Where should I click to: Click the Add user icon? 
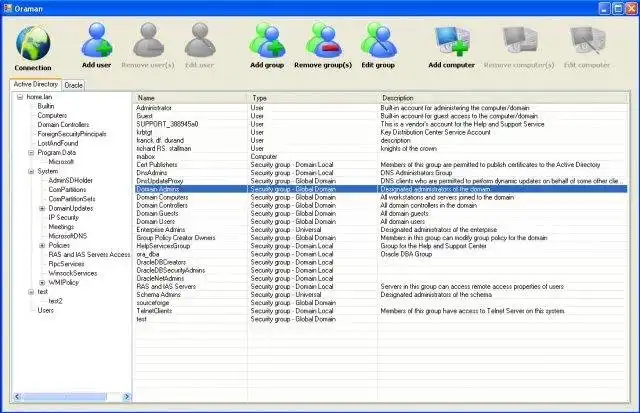tap(96, 40)
